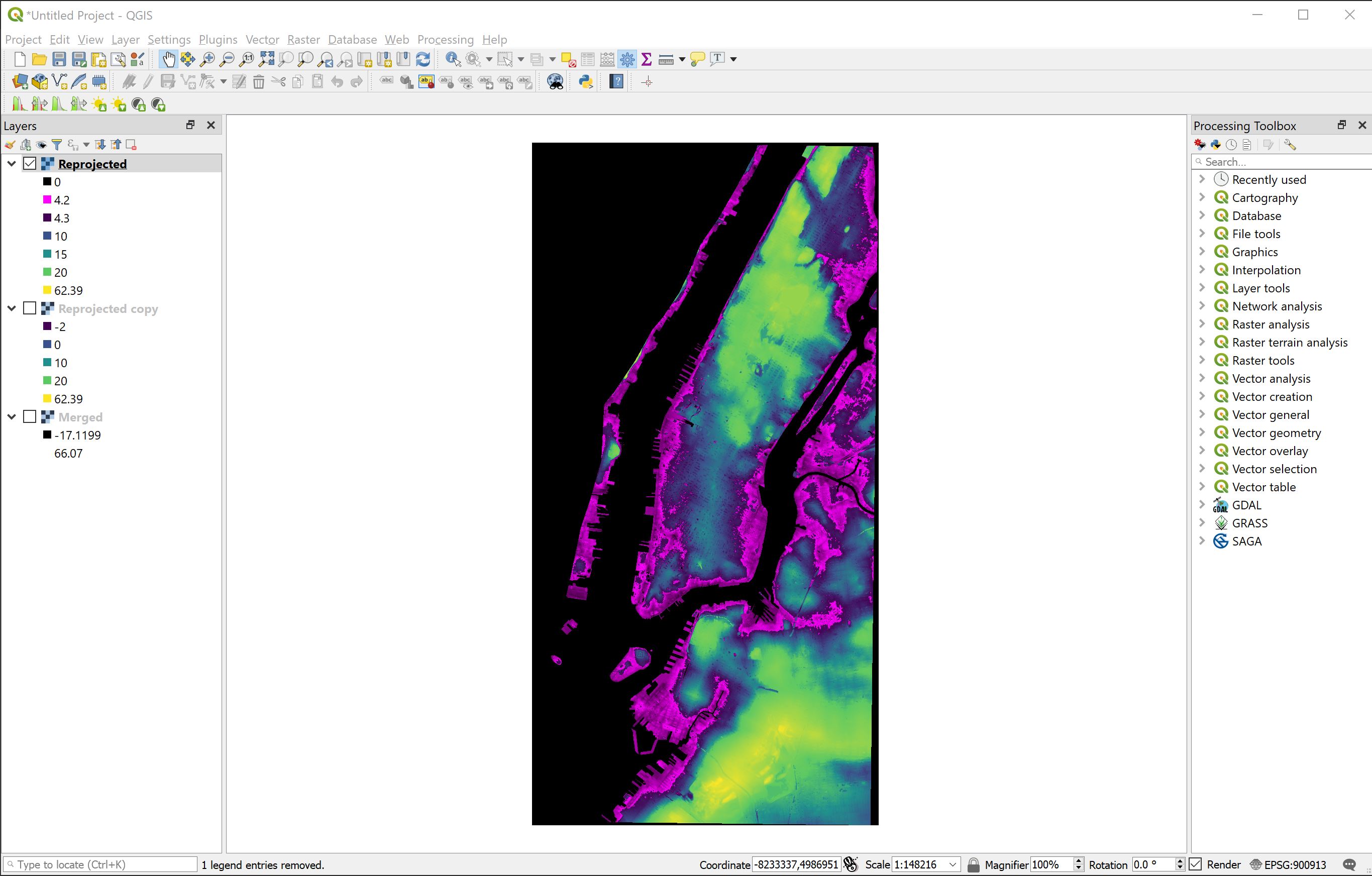
Task: Enable the Merged layer checkbox
Action: click(30, 416)
